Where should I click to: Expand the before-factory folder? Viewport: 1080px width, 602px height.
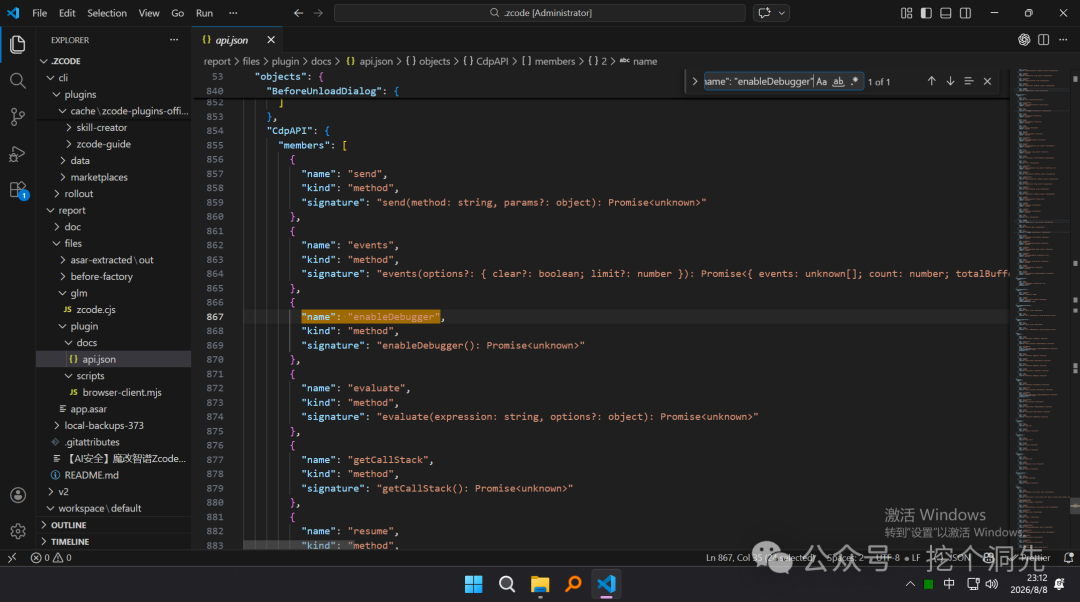tap(114, 276)
